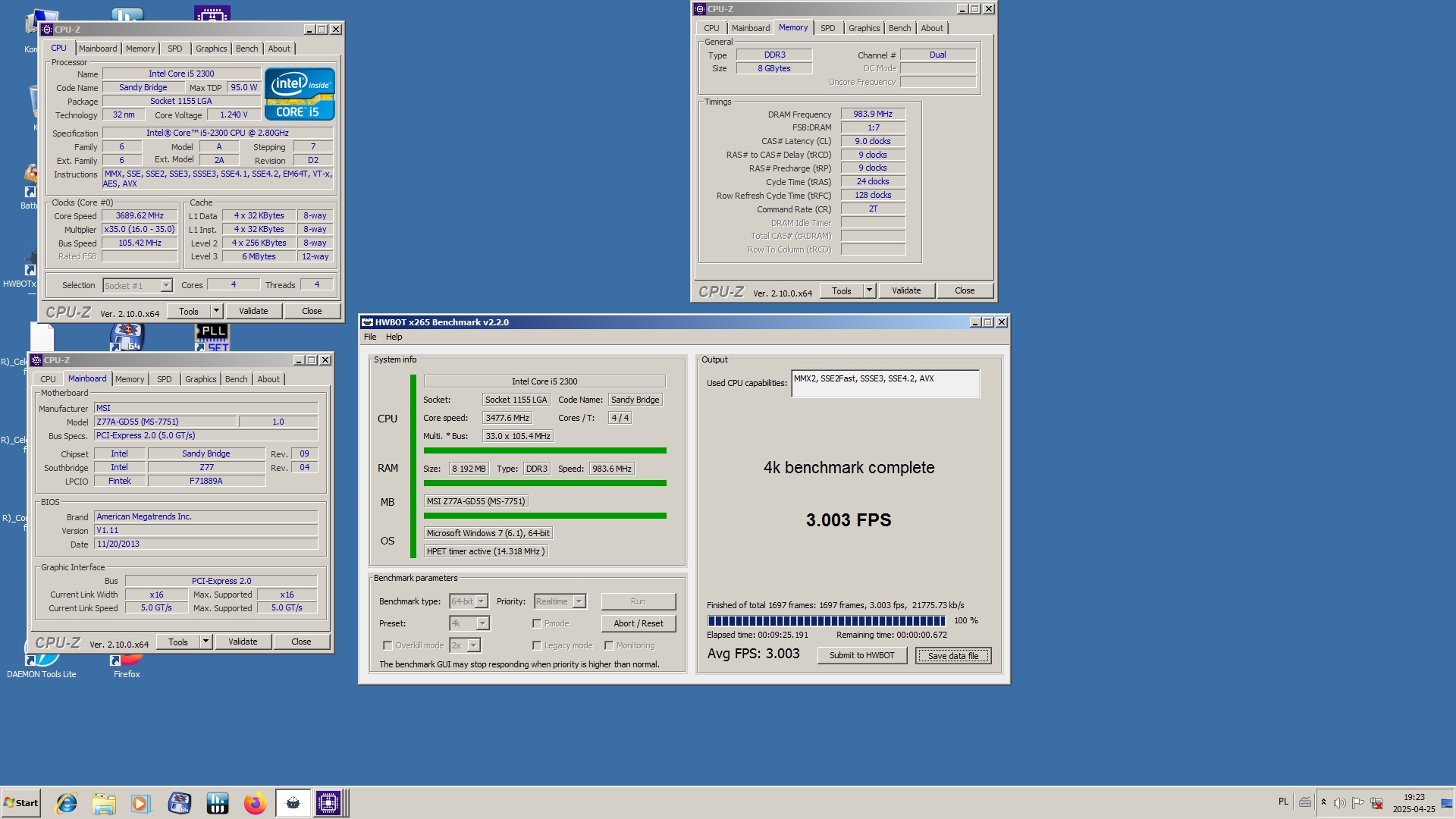Click the BIOS date 11/20/2013 field
Screen dimensions: 1456x819
coord(206,544)
